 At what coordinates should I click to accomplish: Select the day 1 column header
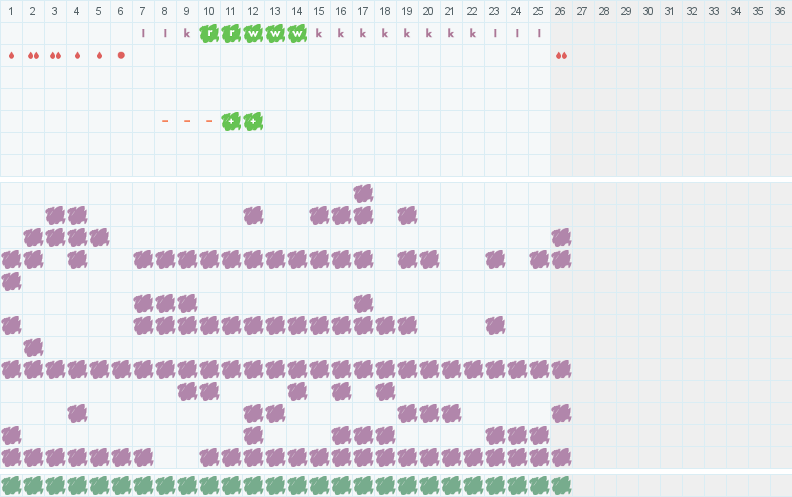coord(11,11)
